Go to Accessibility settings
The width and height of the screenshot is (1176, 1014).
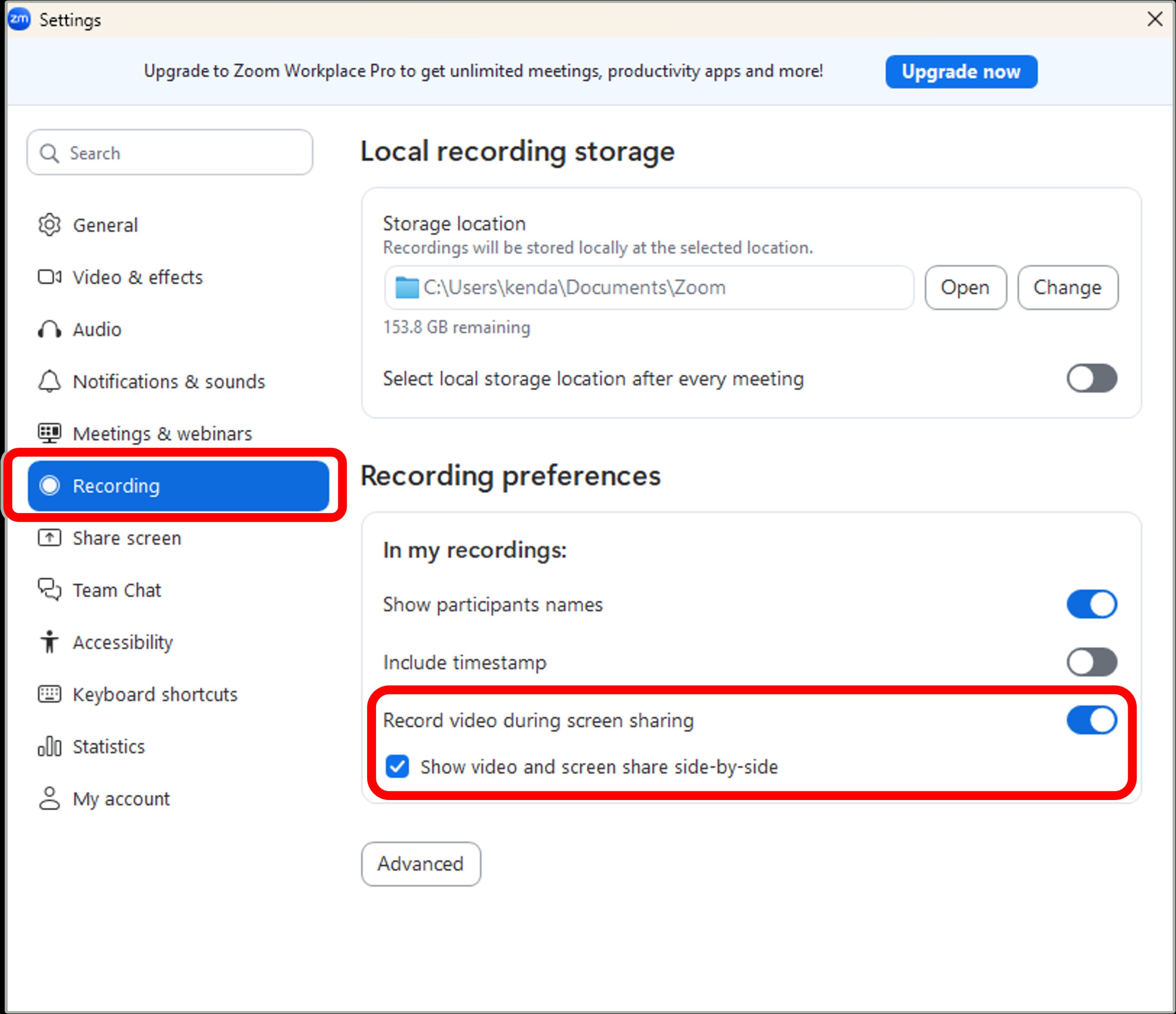123,642
